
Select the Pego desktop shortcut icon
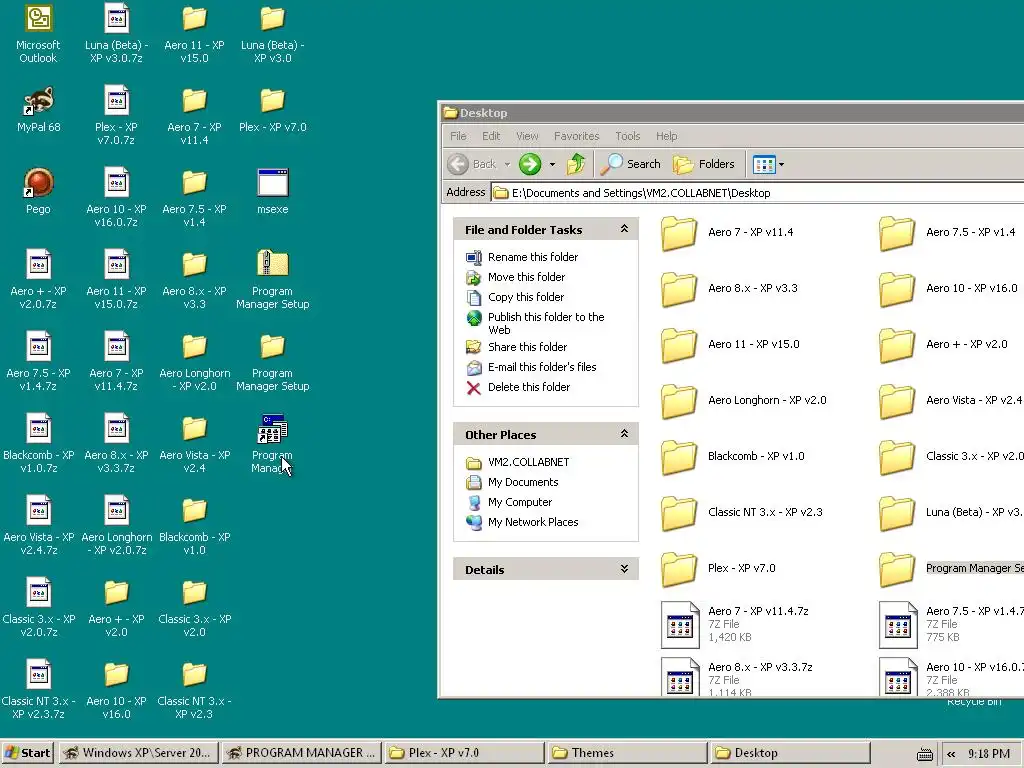coord(38,183)
